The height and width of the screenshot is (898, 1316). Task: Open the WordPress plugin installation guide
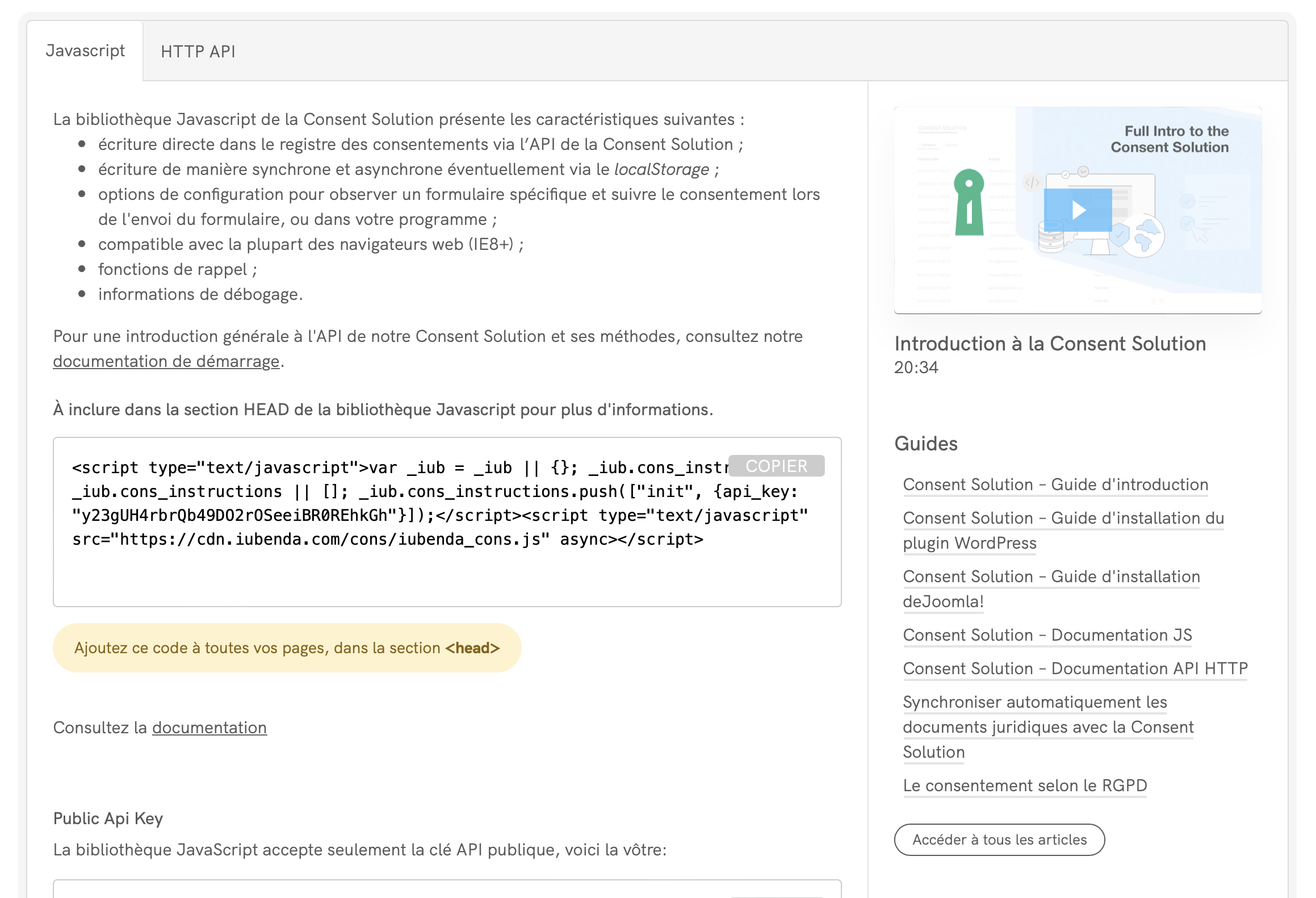point(1063,518)
